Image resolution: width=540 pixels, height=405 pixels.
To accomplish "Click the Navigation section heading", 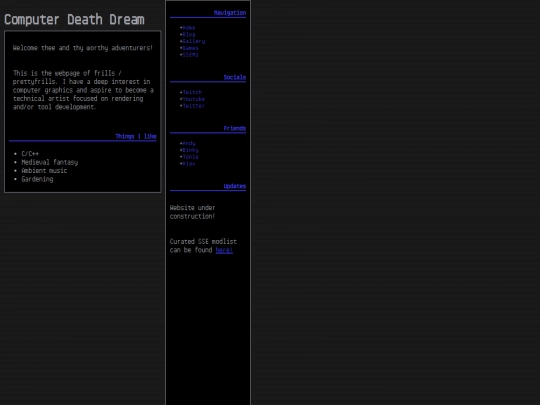I will click(x=230, y=13).
